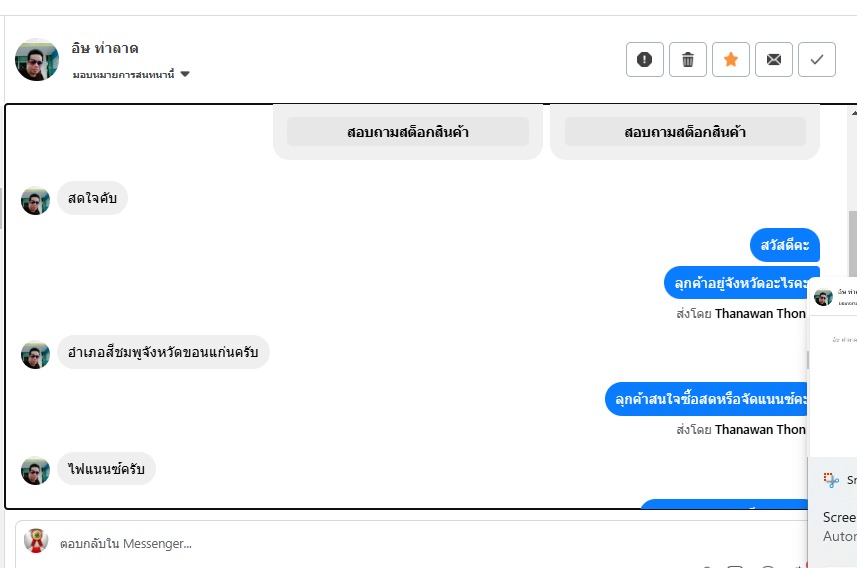Click the อิน ท่าตลาด contact name
The height and width of the screenshot is (568, 857).
pos(105,48)
